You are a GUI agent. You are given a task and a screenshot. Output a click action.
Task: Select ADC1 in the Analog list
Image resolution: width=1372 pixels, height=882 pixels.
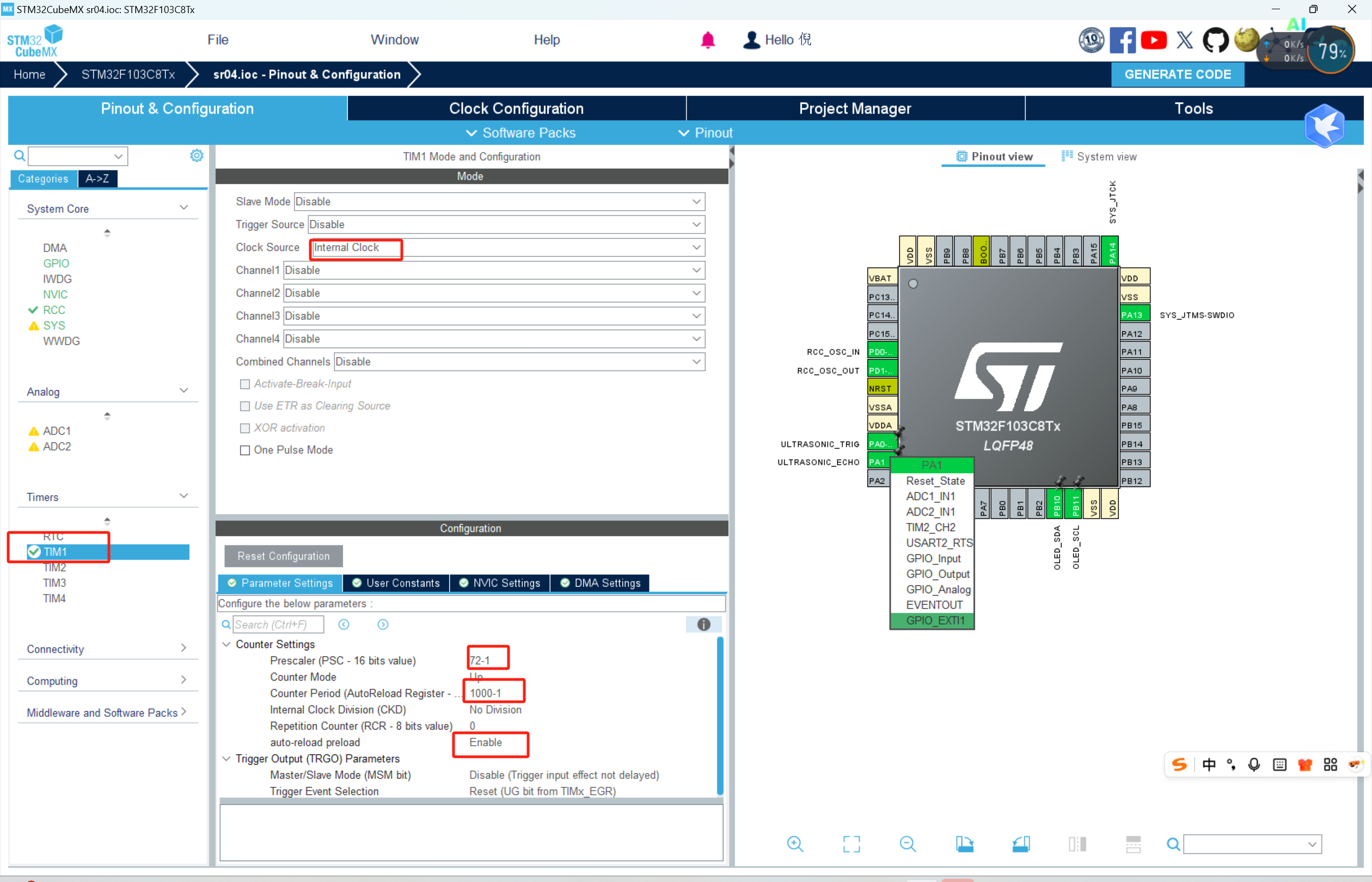[x=57, y=431]
